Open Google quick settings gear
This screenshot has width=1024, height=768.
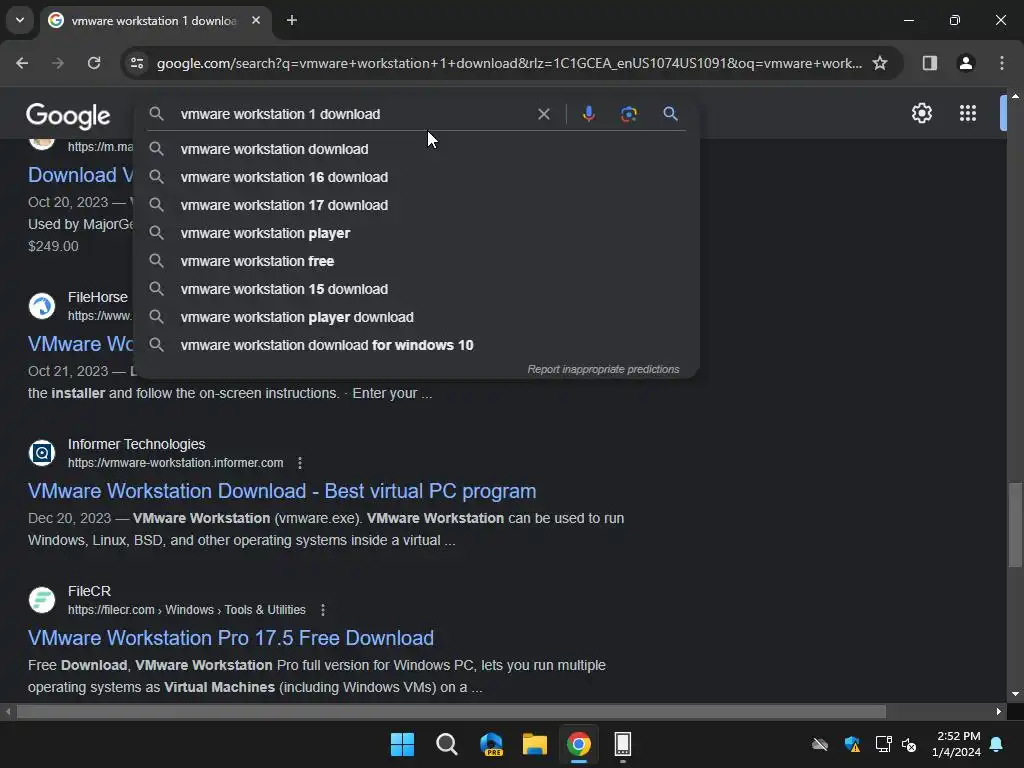(921, 113)
